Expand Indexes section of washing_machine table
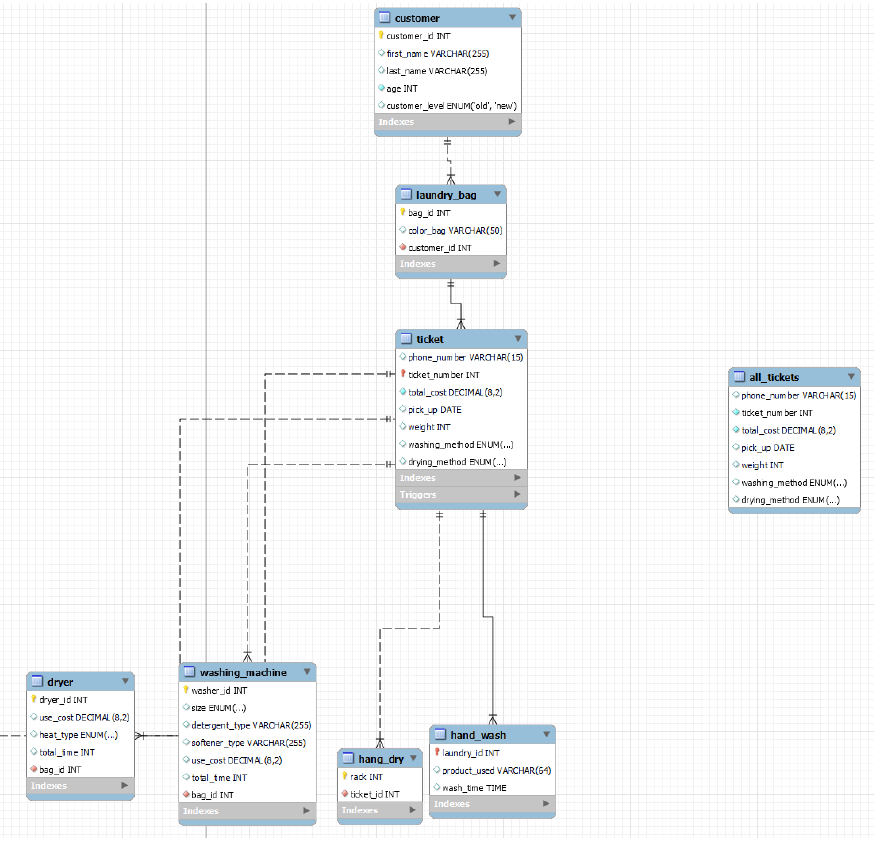This screenshot has width=896, height=843. pyautogui.click(x=306, y=812)
